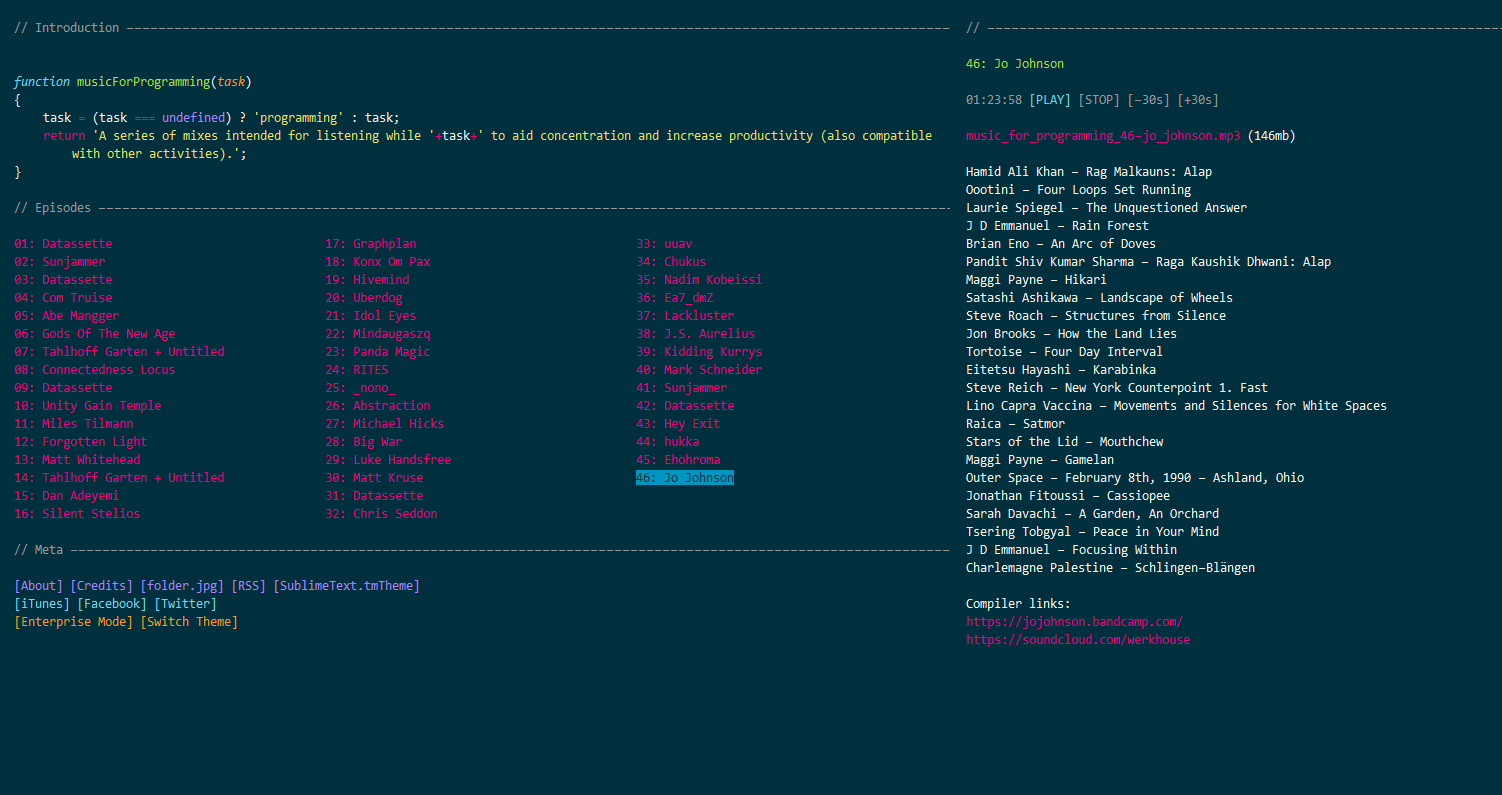Visit the Facebook page

(111, 603)
